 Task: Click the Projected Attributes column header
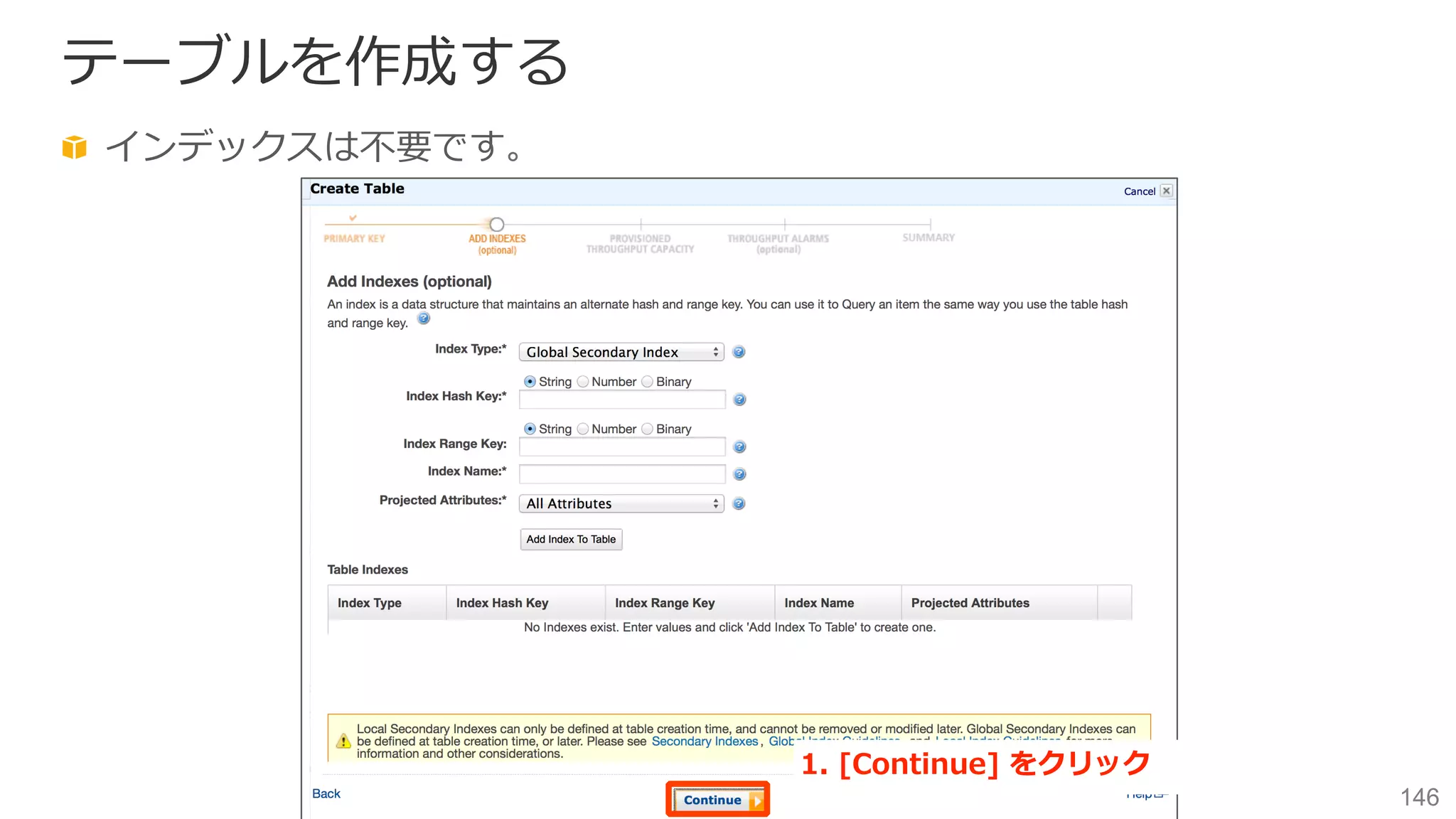1000,603
